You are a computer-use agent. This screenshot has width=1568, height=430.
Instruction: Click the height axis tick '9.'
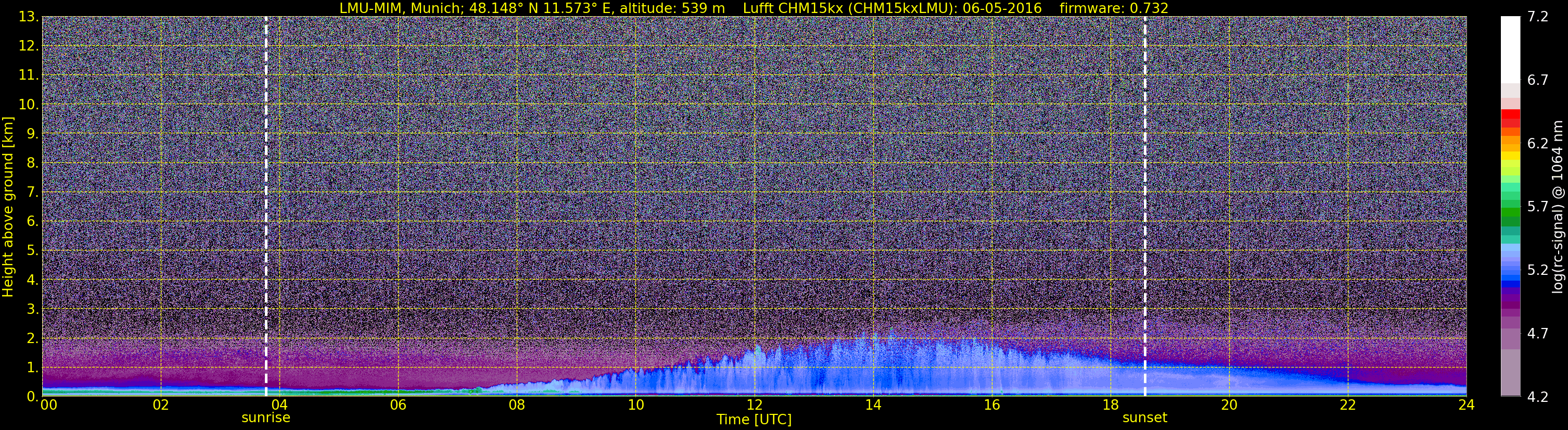coord(32,134)
